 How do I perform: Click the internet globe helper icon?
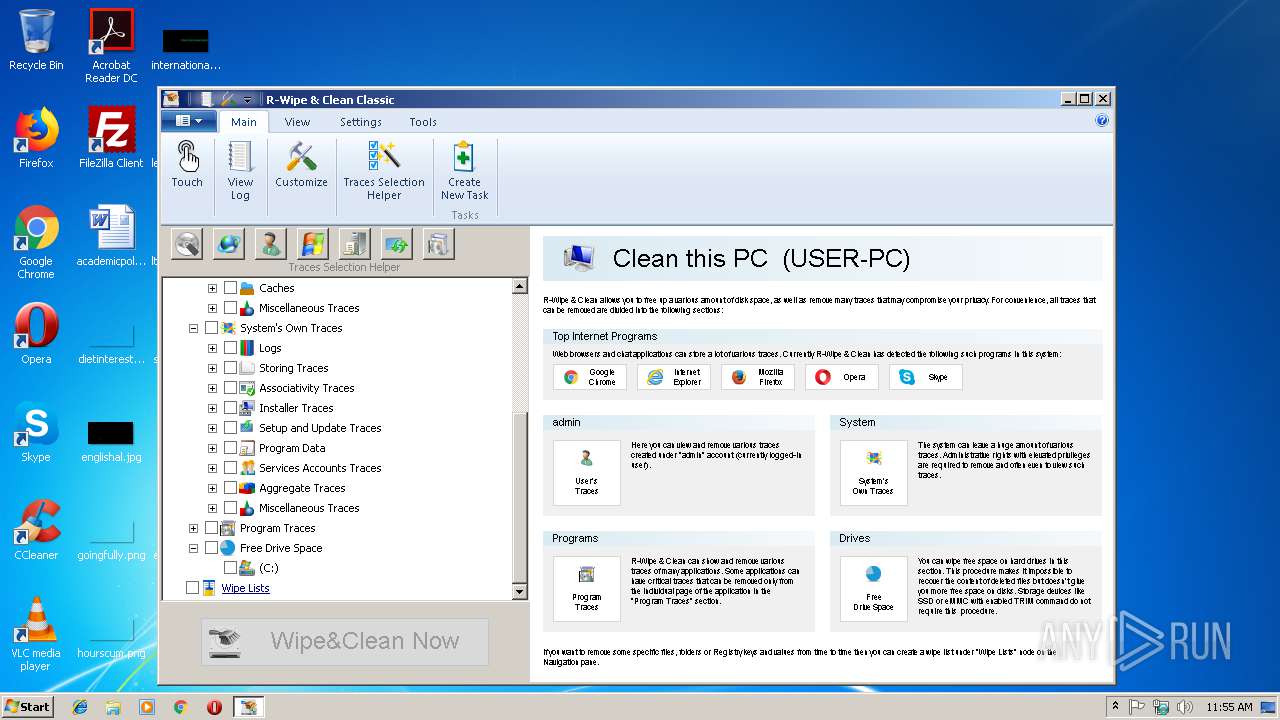(229, 244)
